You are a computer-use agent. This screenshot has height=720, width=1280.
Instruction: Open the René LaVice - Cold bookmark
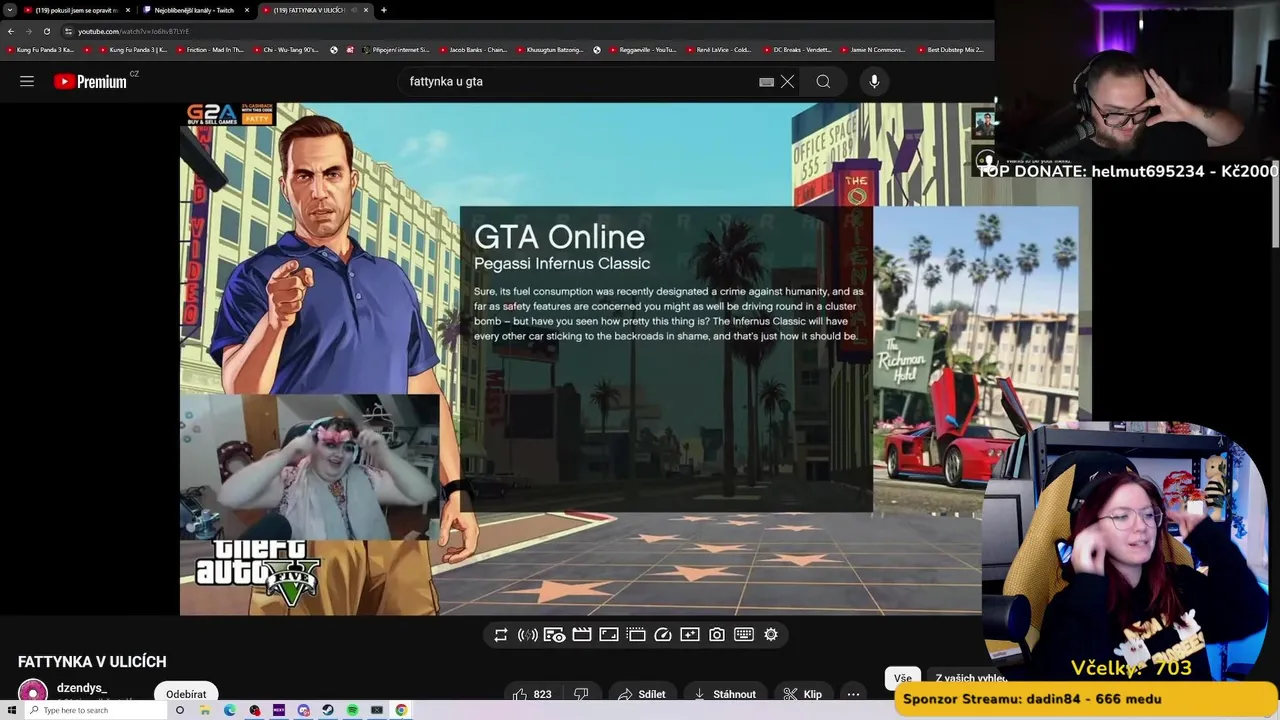tap(718, 49)
